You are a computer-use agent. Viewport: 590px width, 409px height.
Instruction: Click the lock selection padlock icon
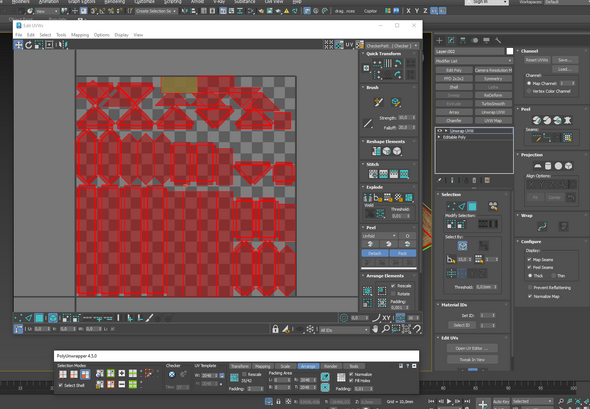[x=275, y=329]
